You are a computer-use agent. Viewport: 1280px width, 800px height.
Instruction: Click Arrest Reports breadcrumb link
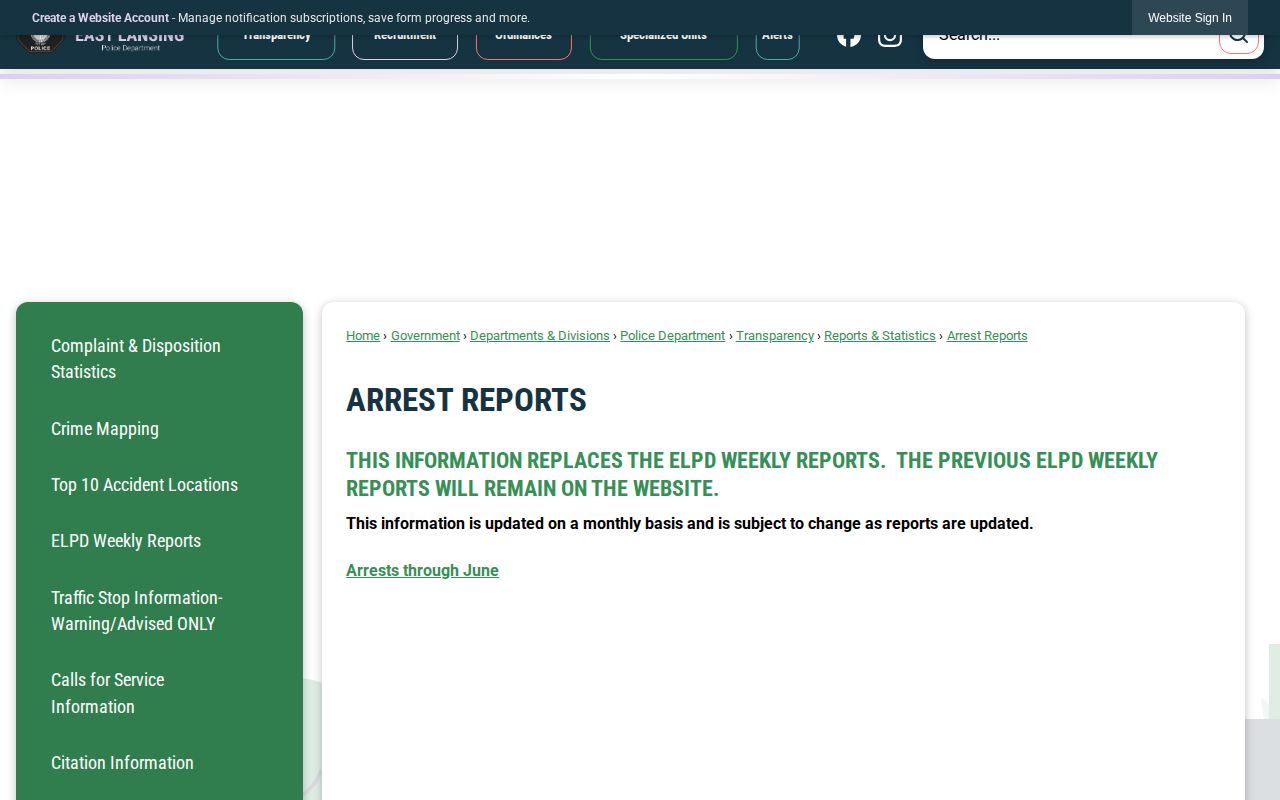987,336
